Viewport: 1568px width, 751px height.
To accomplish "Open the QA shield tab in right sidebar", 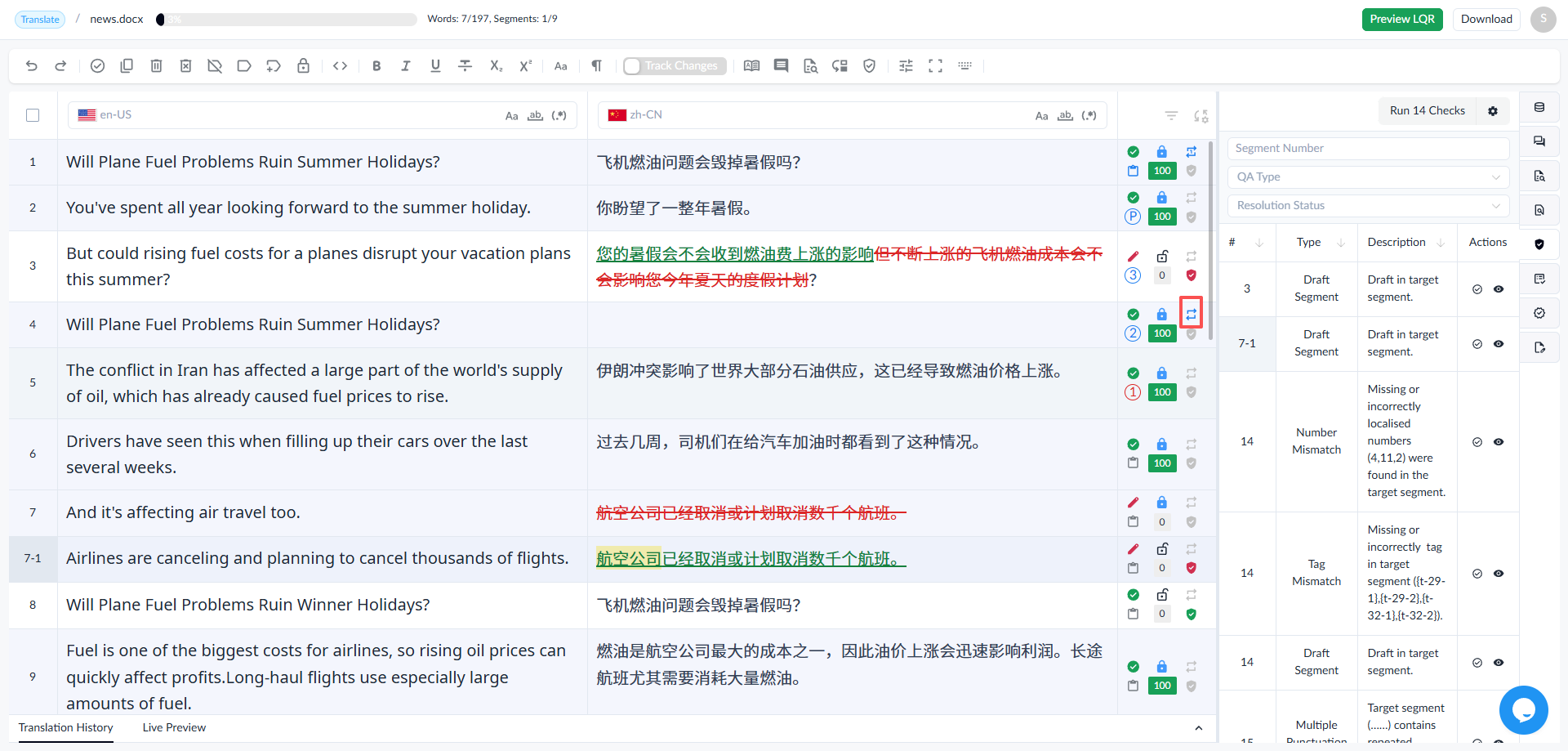I will [1539, 244].
